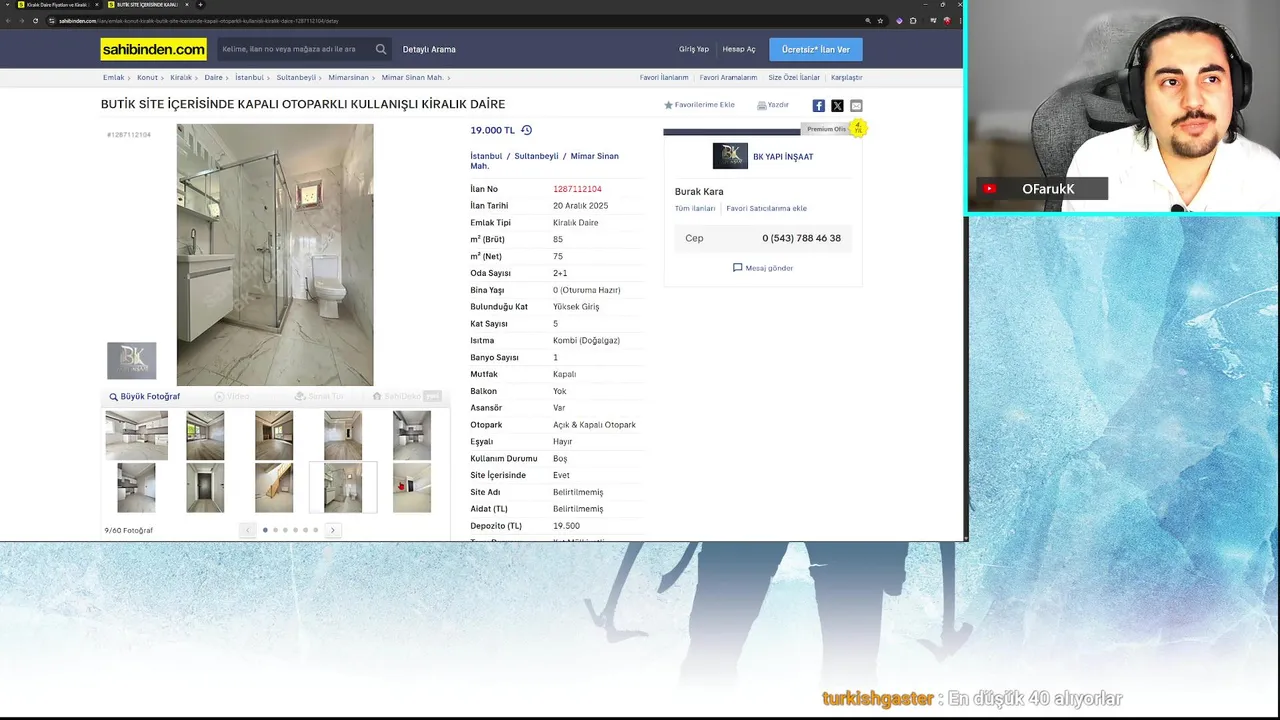The height and width of the screenshot is (720, 1280).
Task: Open the Emlak breadcrumb
Action: (113, 77)
